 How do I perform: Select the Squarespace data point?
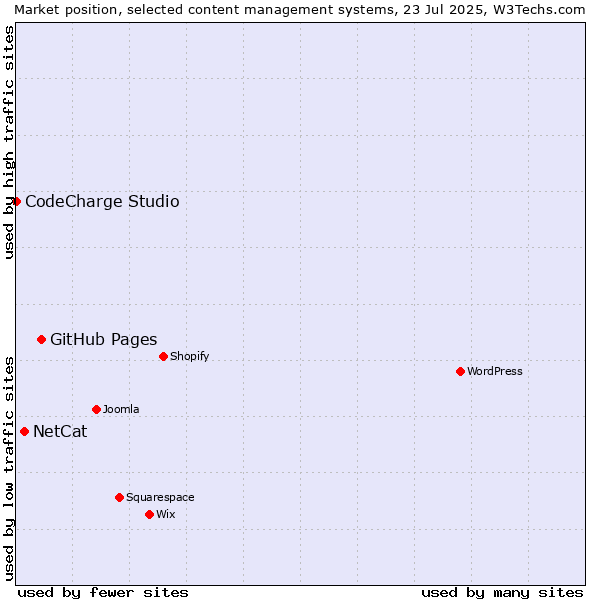click(119, 497)
